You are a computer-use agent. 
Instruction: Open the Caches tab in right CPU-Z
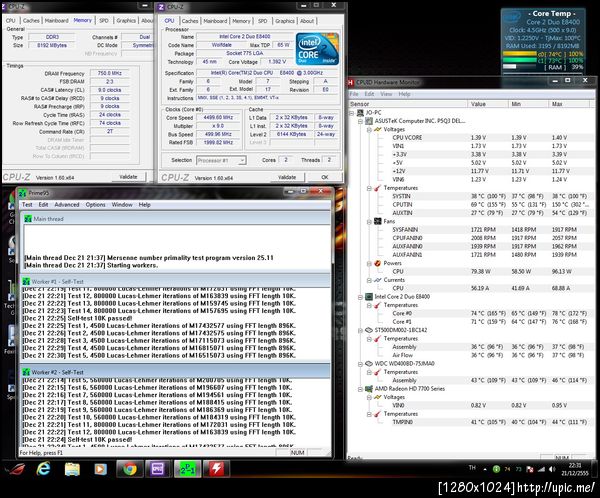[x=190, y=21]
